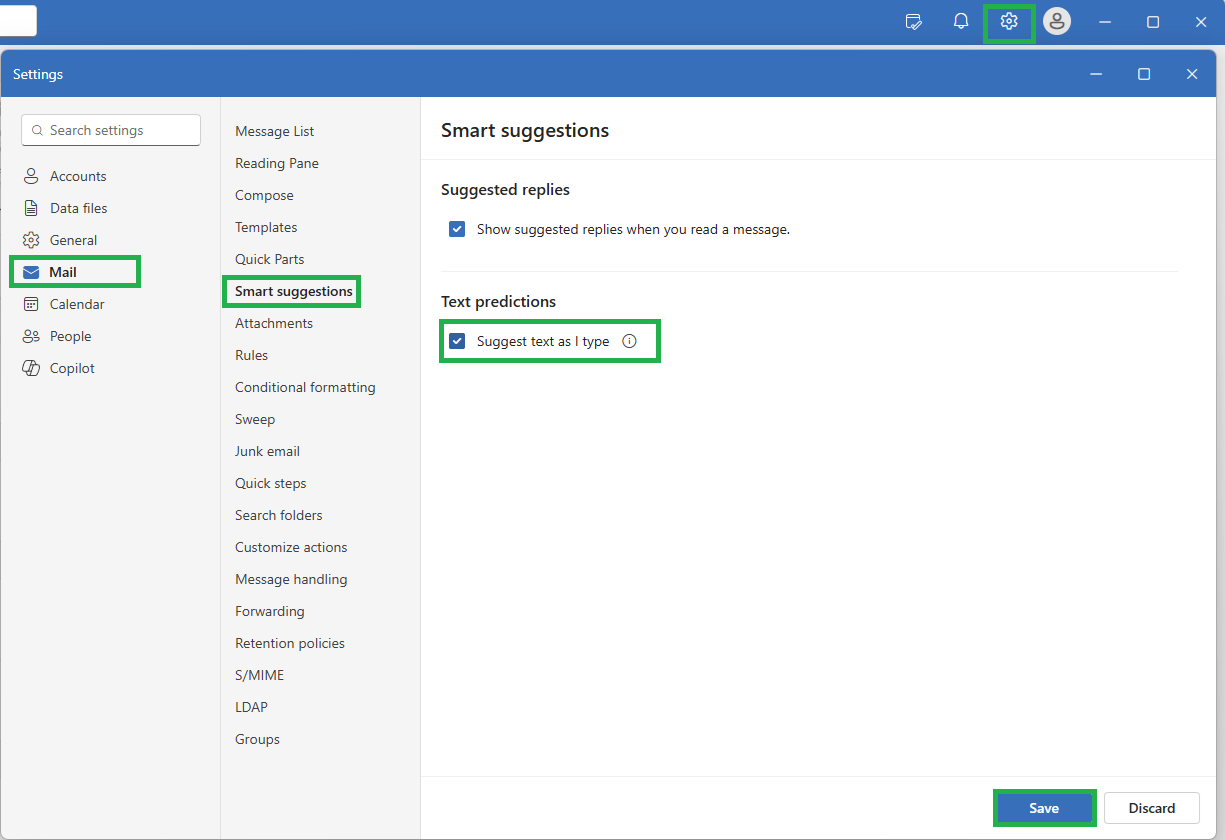This screenshot has width=1225, height=840.
Task: Open the Attachments settings
Action: 274,323
